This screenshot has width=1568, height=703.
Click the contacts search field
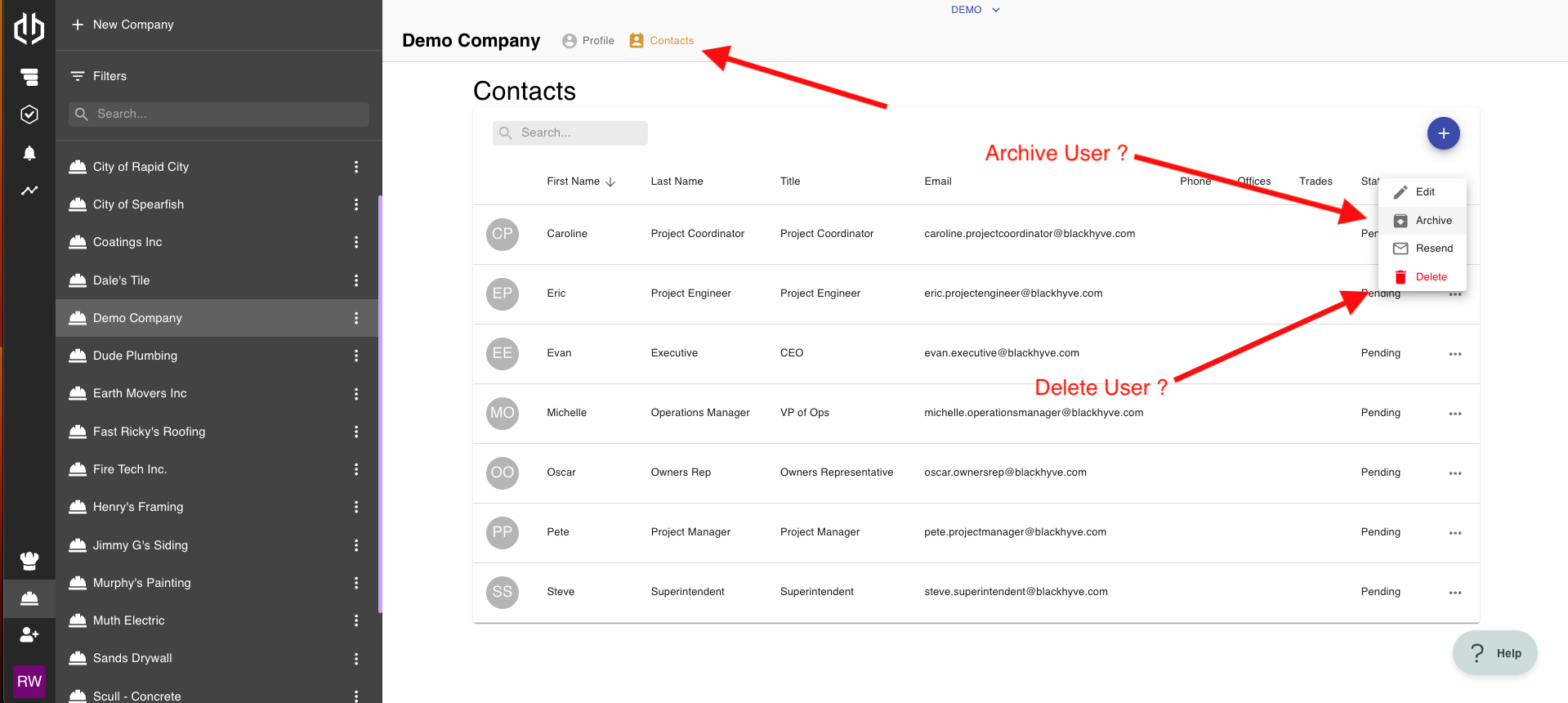570,133
